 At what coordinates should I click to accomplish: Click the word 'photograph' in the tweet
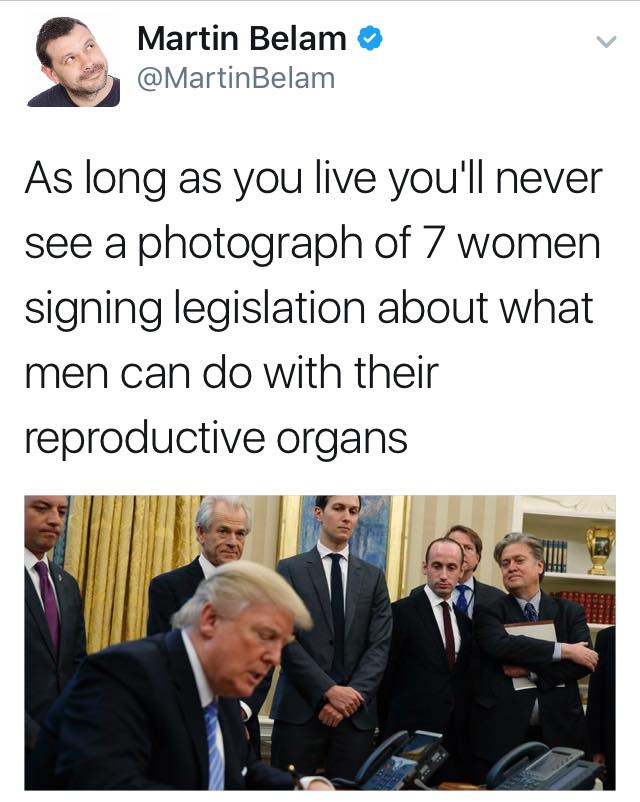click(251, 244)
